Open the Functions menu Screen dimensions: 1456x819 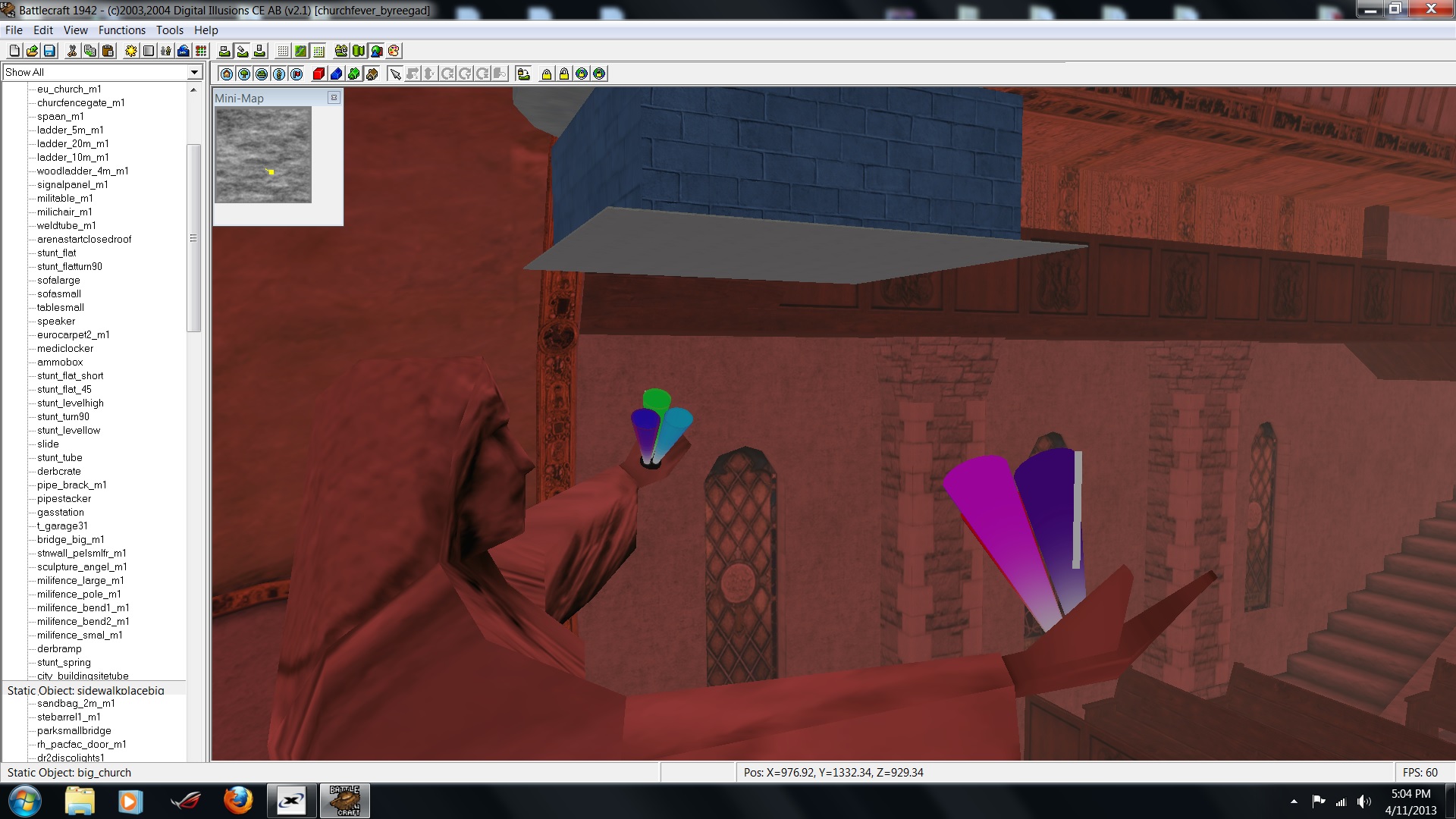(x=121, y=30)
